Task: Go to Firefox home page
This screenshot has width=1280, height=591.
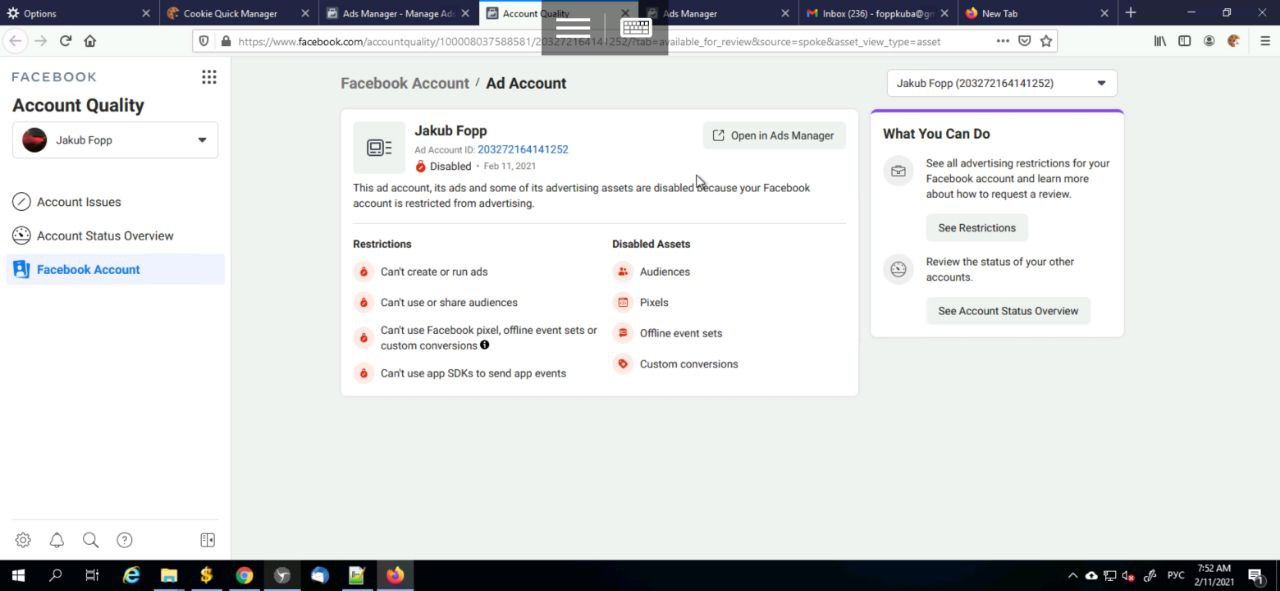Action: [x=90, y=41]
